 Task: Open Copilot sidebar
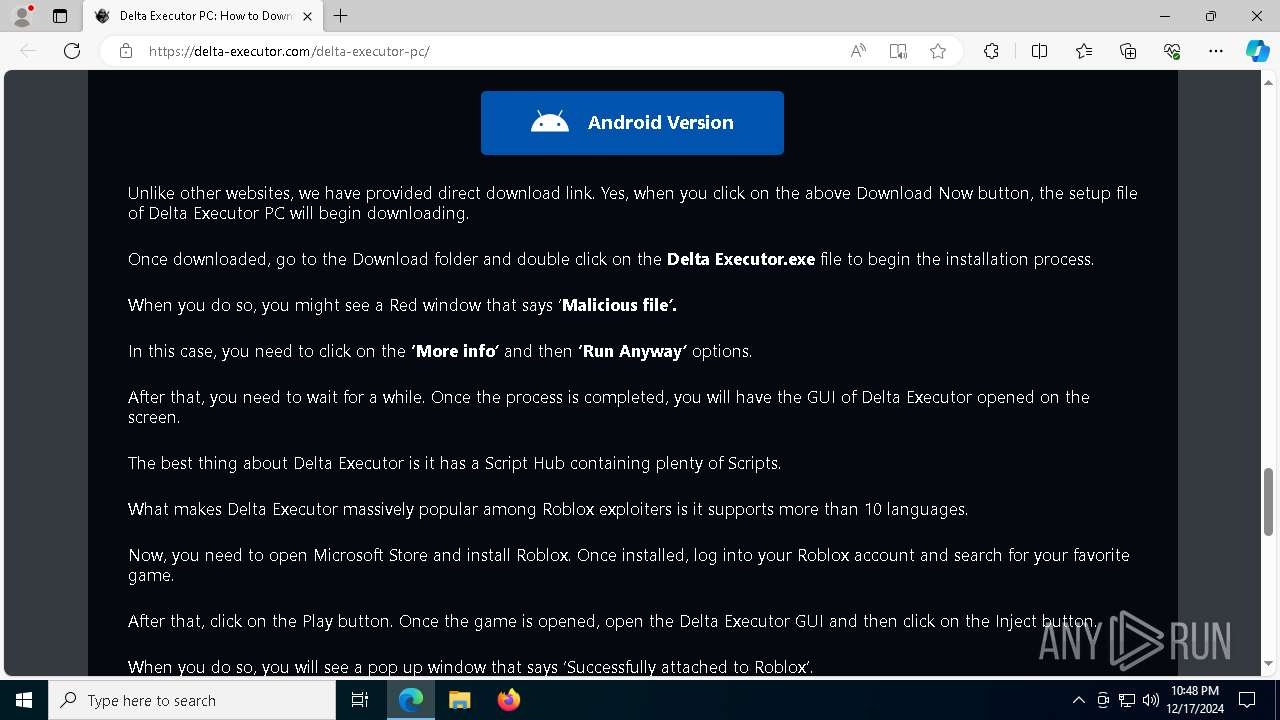pos(1257,51)
